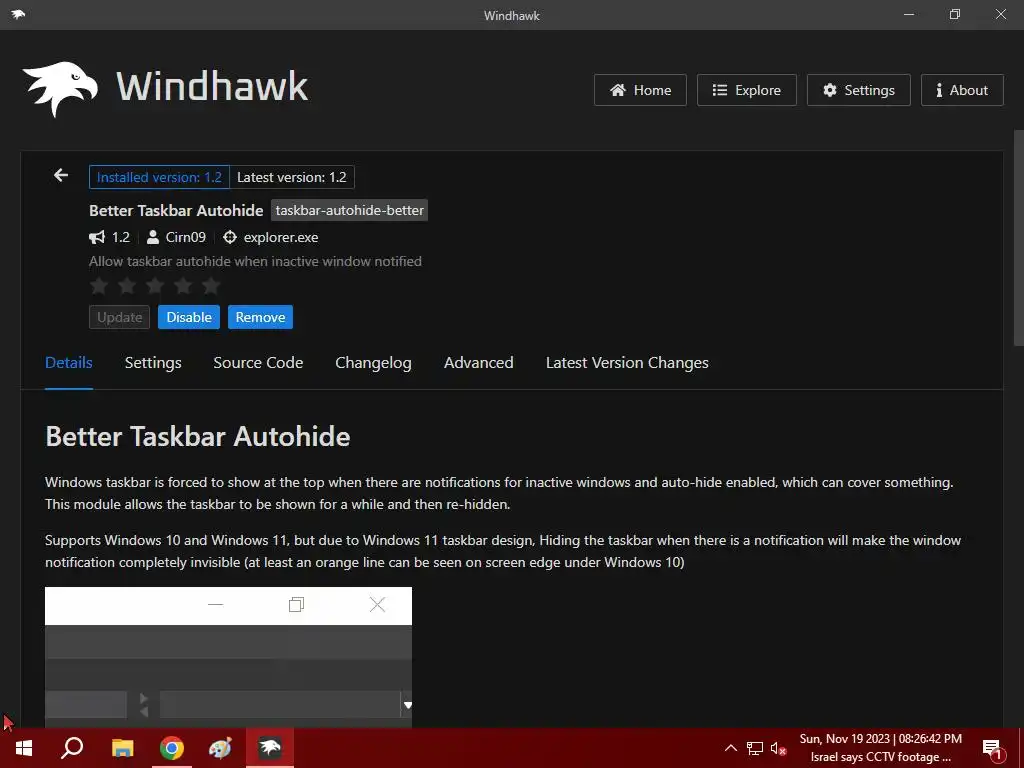
Task: Click the demo screenshot in the description
Action: [x=229, y=656]
